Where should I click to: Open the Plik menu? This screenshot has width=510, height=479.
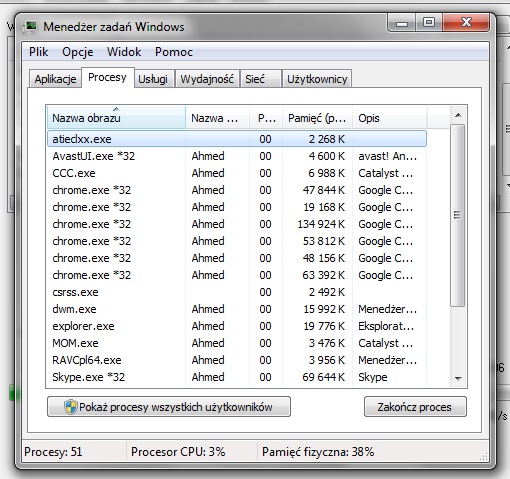38,52
